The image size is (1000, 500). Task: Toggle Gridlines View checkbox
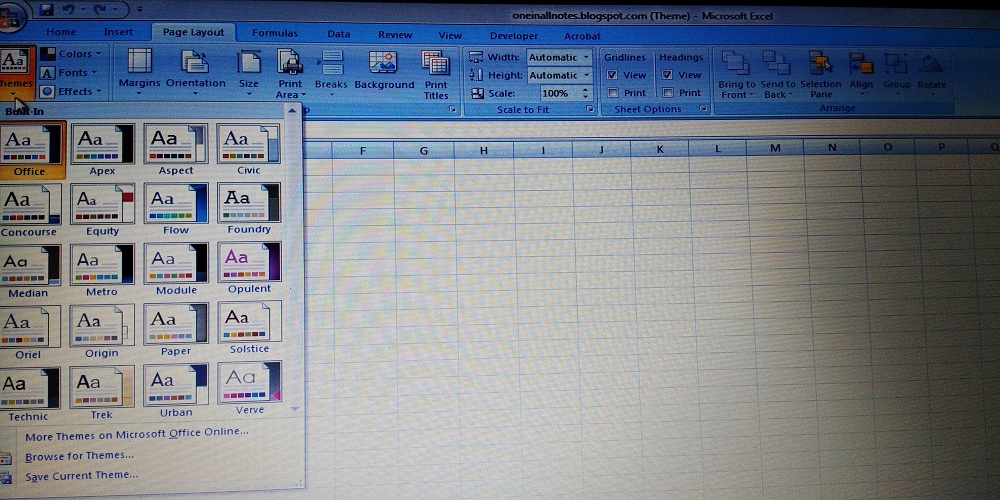[613, 75]
